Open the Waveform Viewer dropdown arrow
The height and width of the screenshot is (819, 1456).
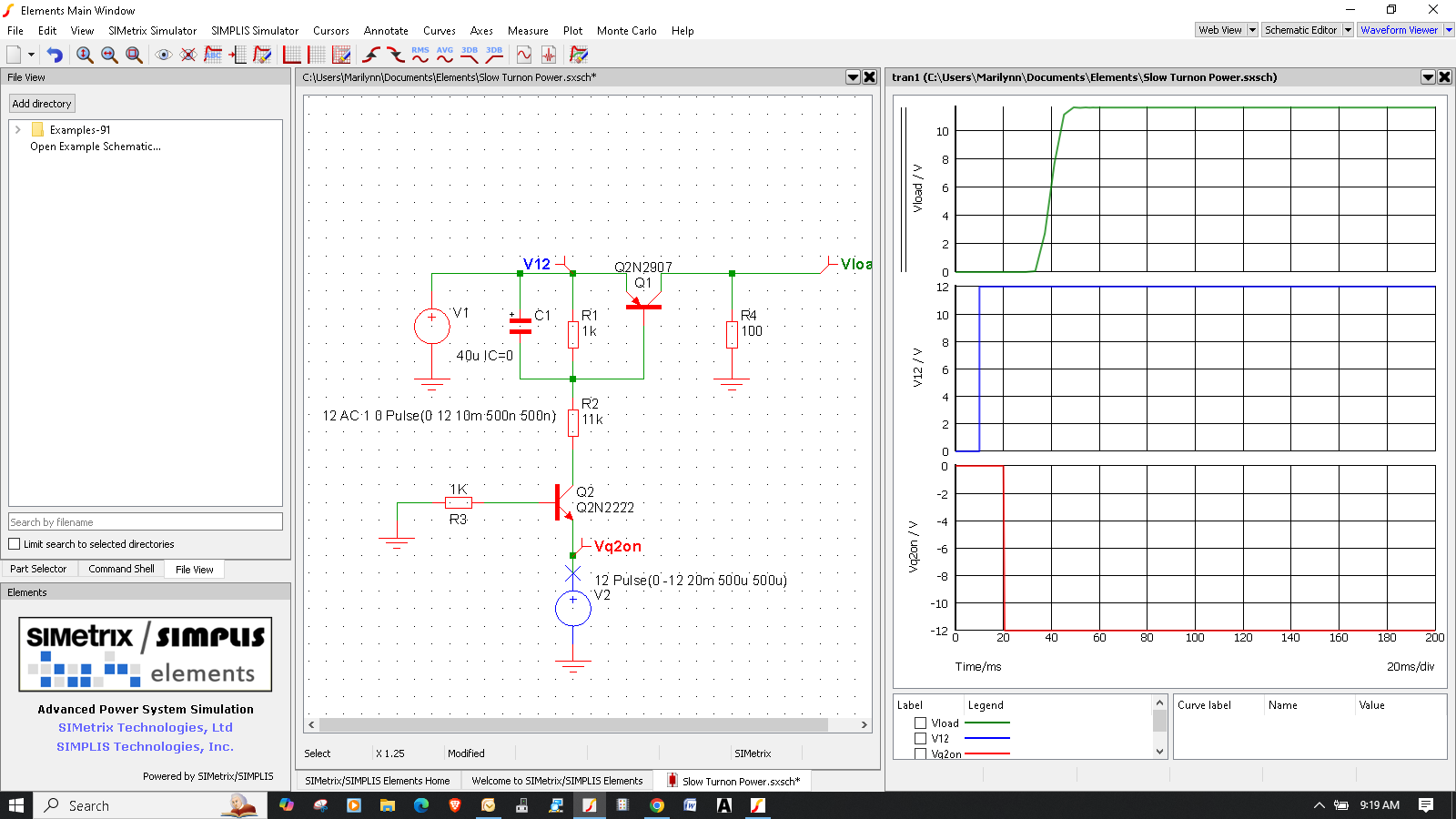coord(1449,30)
